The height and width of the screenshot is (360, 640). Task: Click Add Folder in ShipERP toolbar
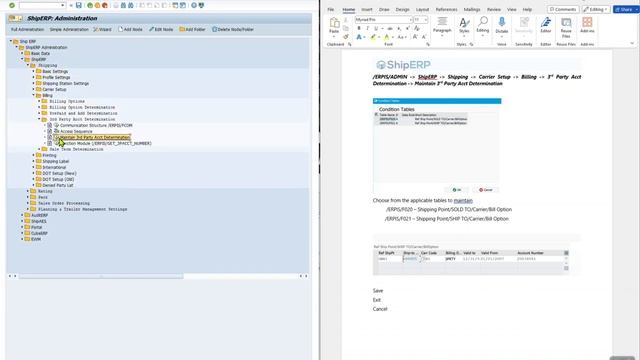click(192, 29)
